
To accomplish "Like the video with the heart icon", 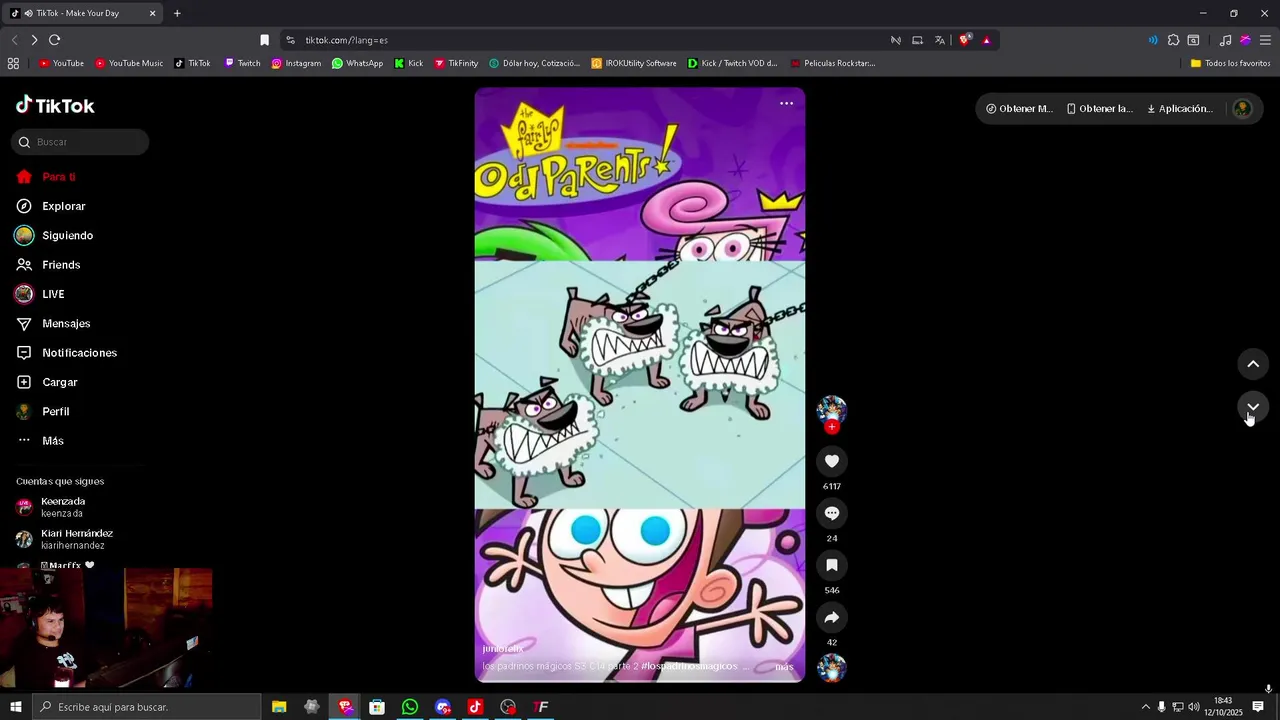I will click(831, 461).
